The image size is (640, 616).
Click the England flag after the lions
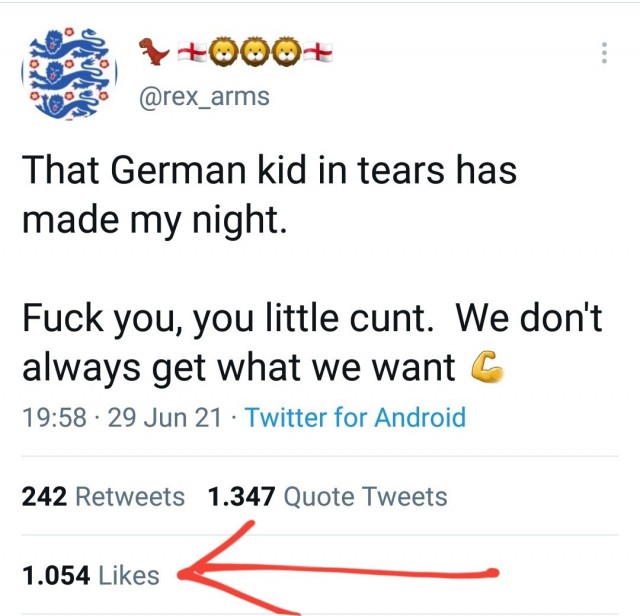318,52
